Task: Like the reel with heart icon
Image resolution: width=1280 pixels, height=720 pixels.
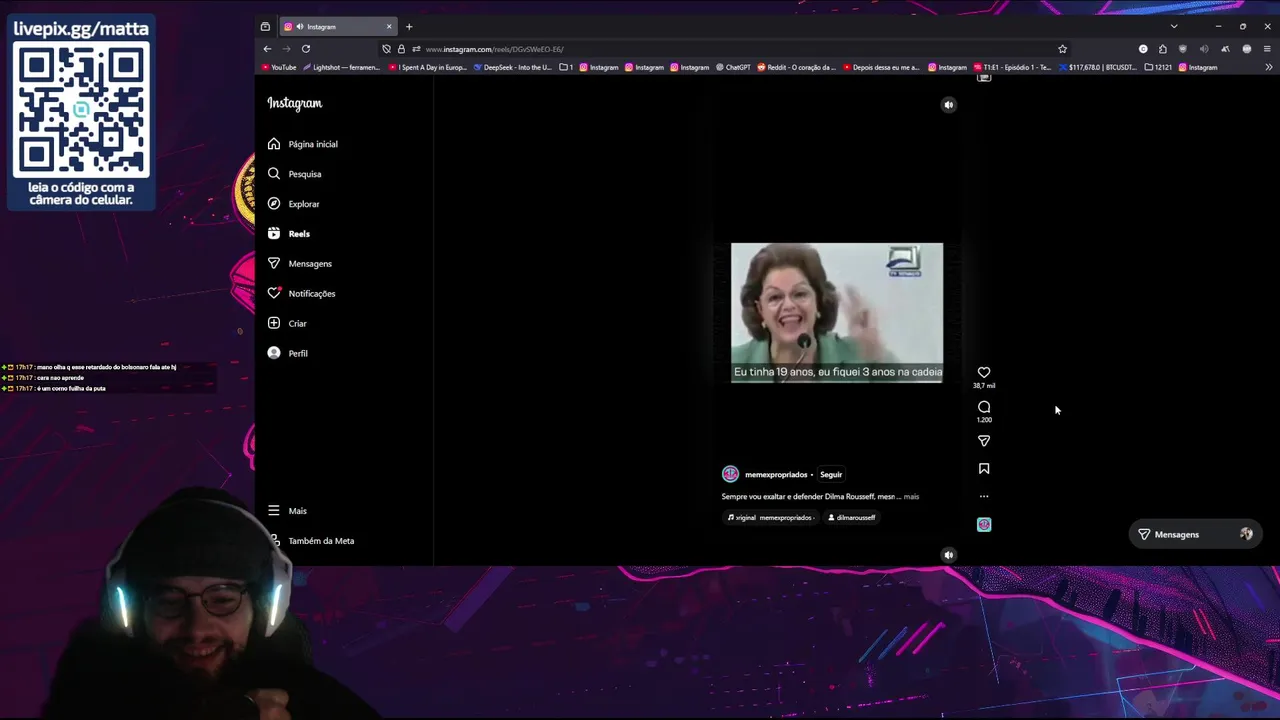Action: [x=984, y=372]
